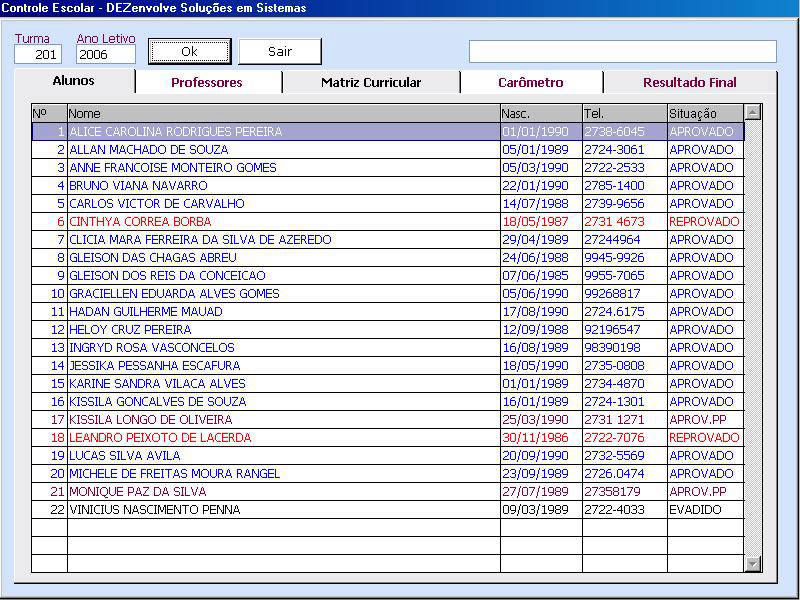Click the Ok button
The width and height of the screenshot is (800, 600).
point(189,51)
